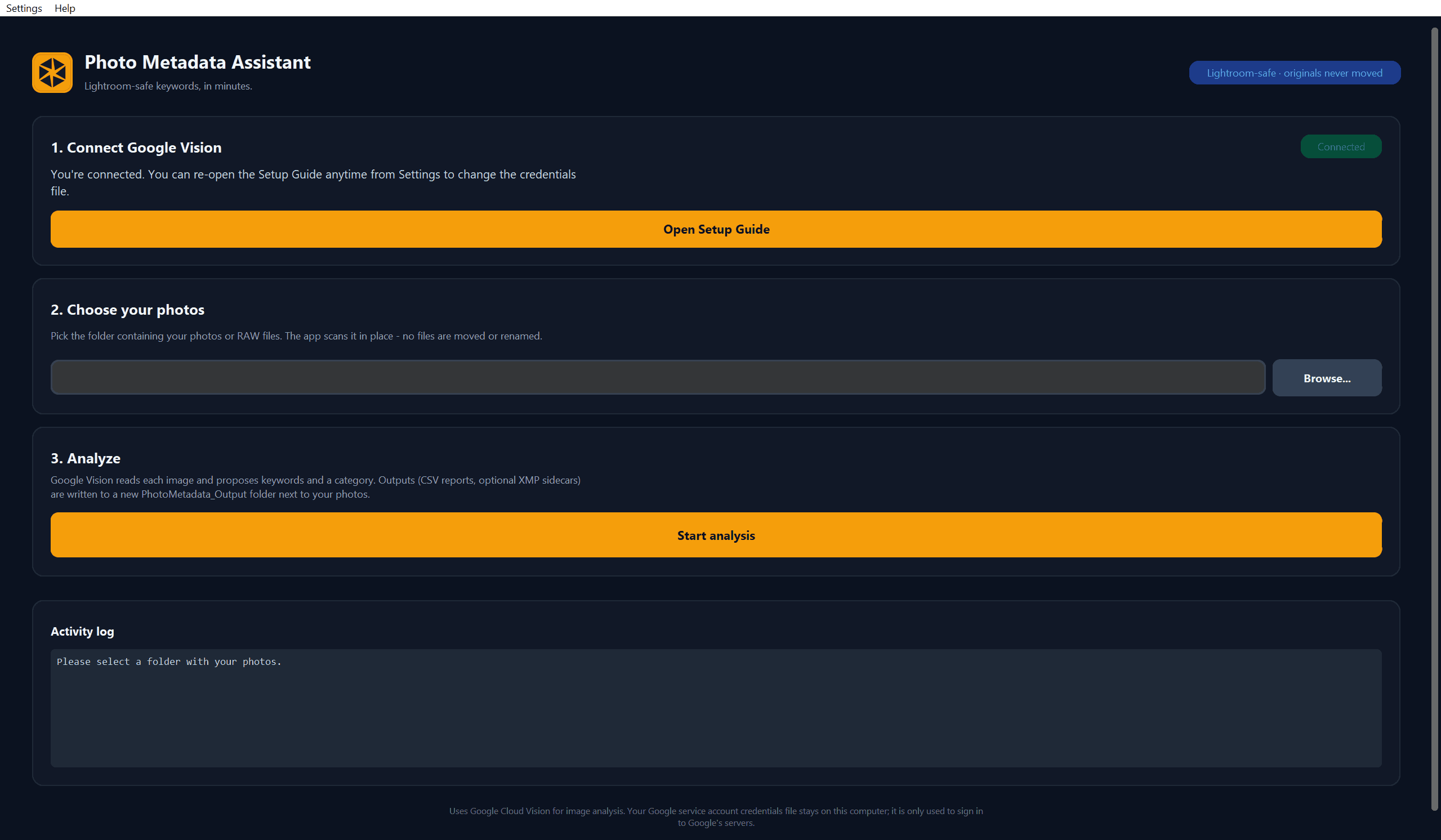
Task: Open the Help menu
Action: 65,8
